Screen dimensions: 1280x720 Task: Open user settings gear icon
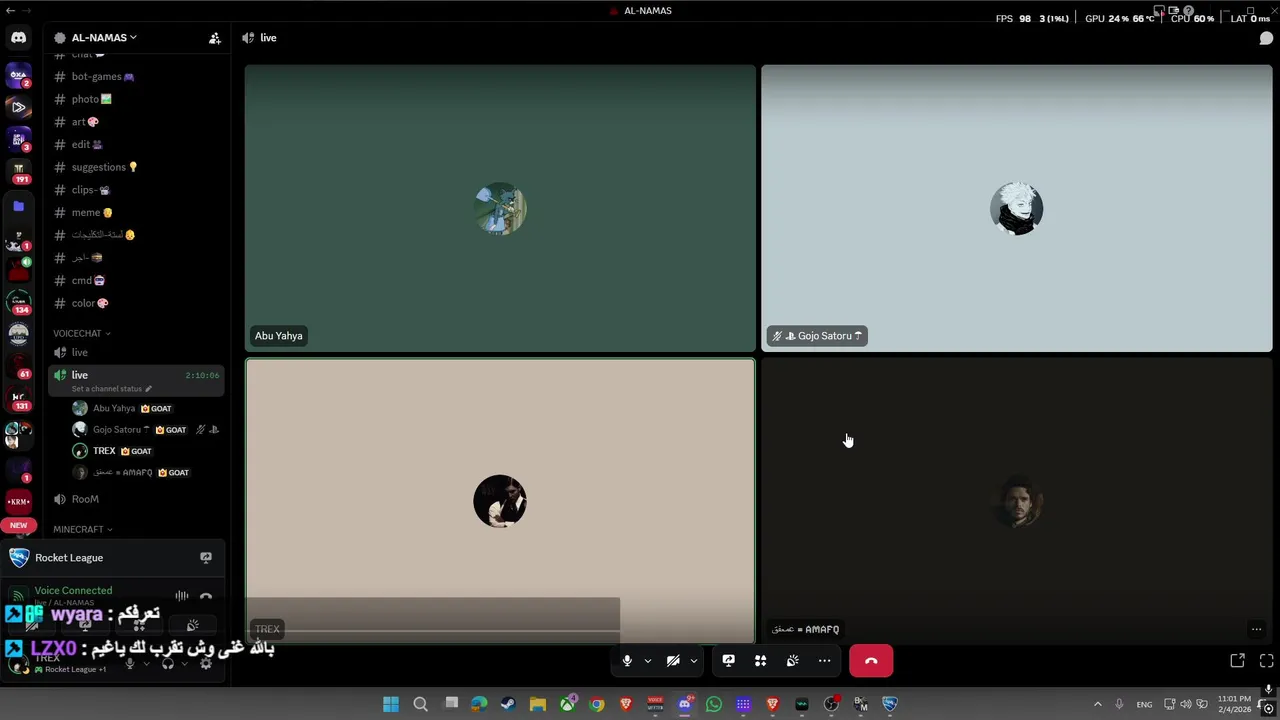coord(206,663)
